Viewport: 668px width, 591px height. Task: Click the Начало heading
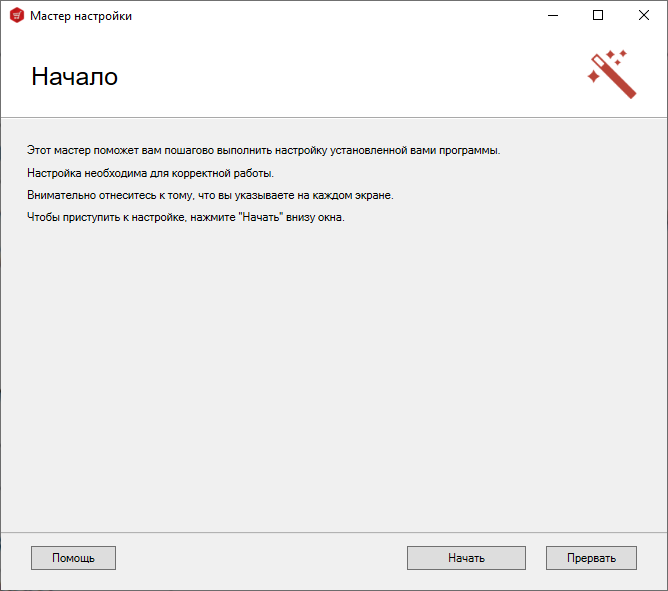[x=75, y=77]
